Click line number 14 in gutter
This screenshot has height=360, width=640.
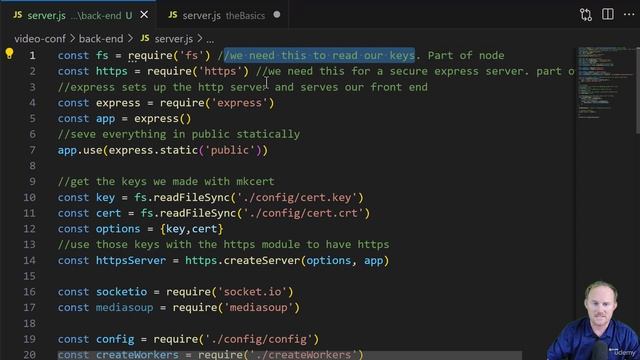pos(29,260)
